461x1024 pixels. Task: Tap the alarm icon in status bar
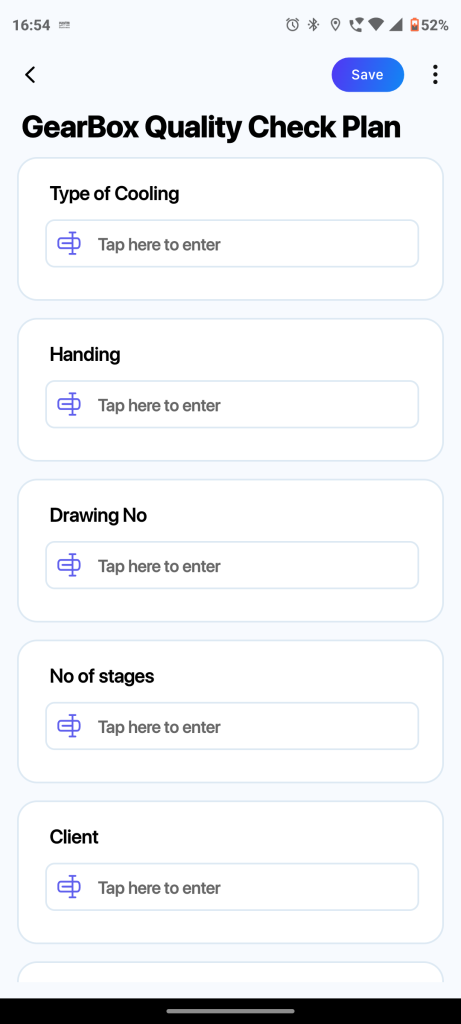coord(293,25)
